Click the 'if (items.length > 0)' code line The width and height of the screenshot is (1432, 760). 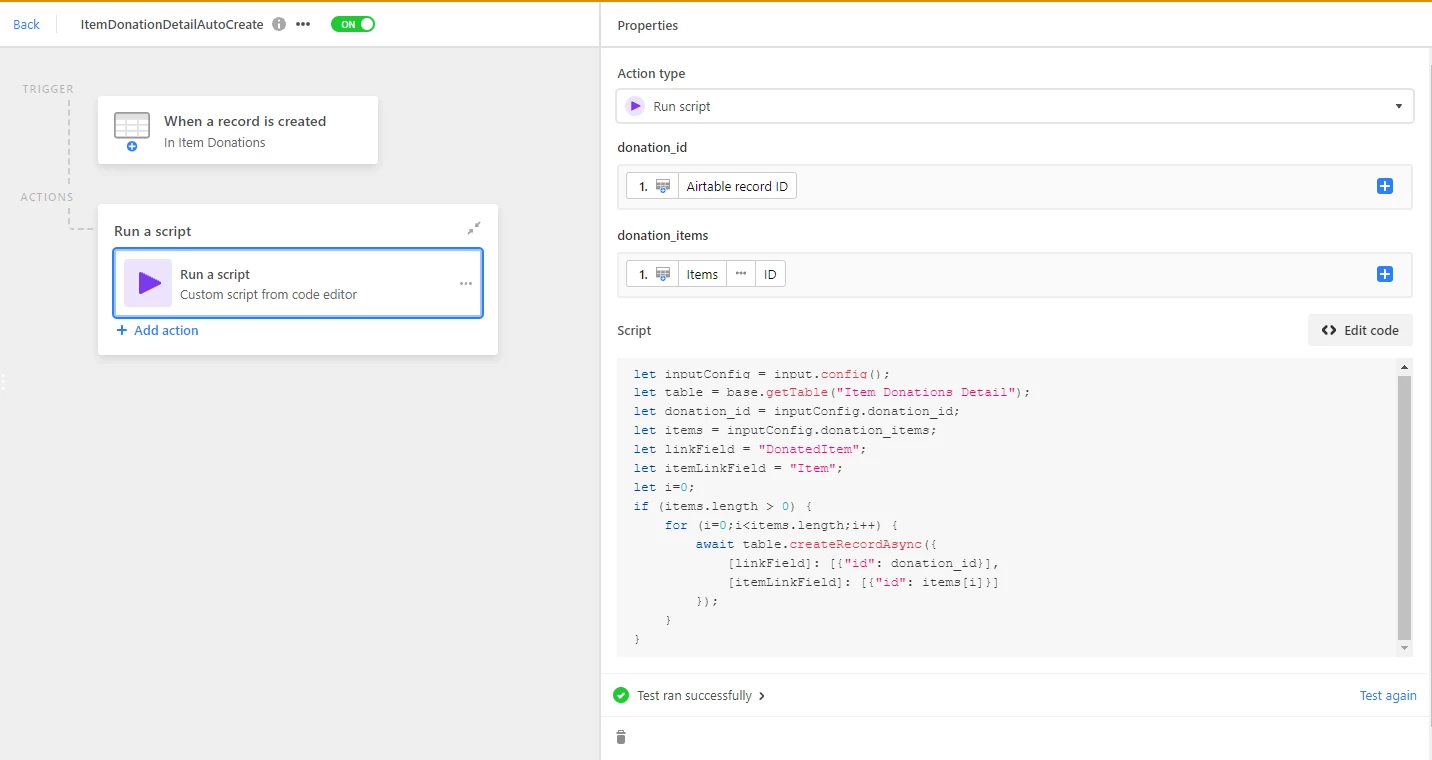point(723,506)
